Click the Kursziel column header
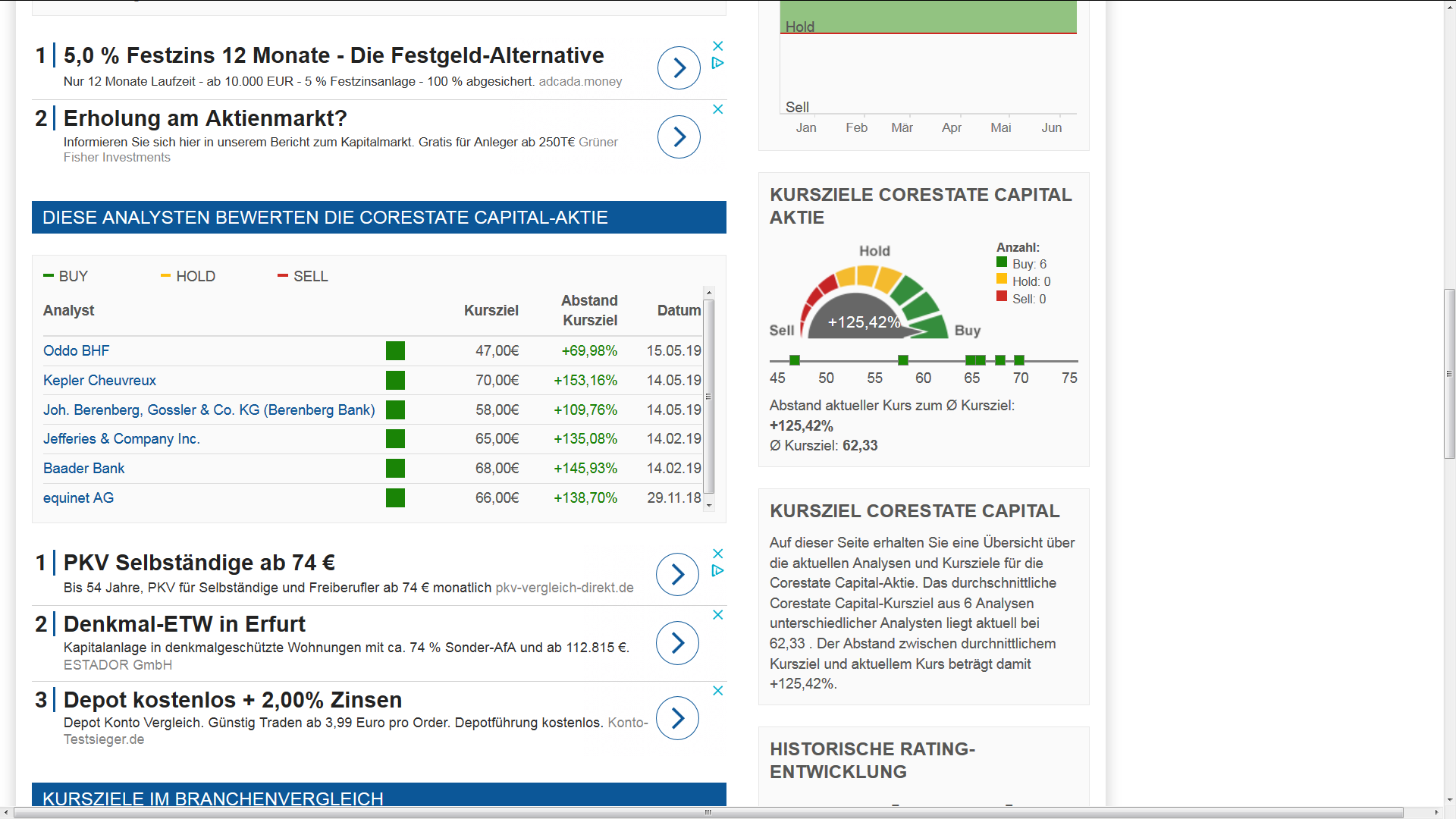The image size is (1456, 819). pyautogui.click(x=491, y=311)
